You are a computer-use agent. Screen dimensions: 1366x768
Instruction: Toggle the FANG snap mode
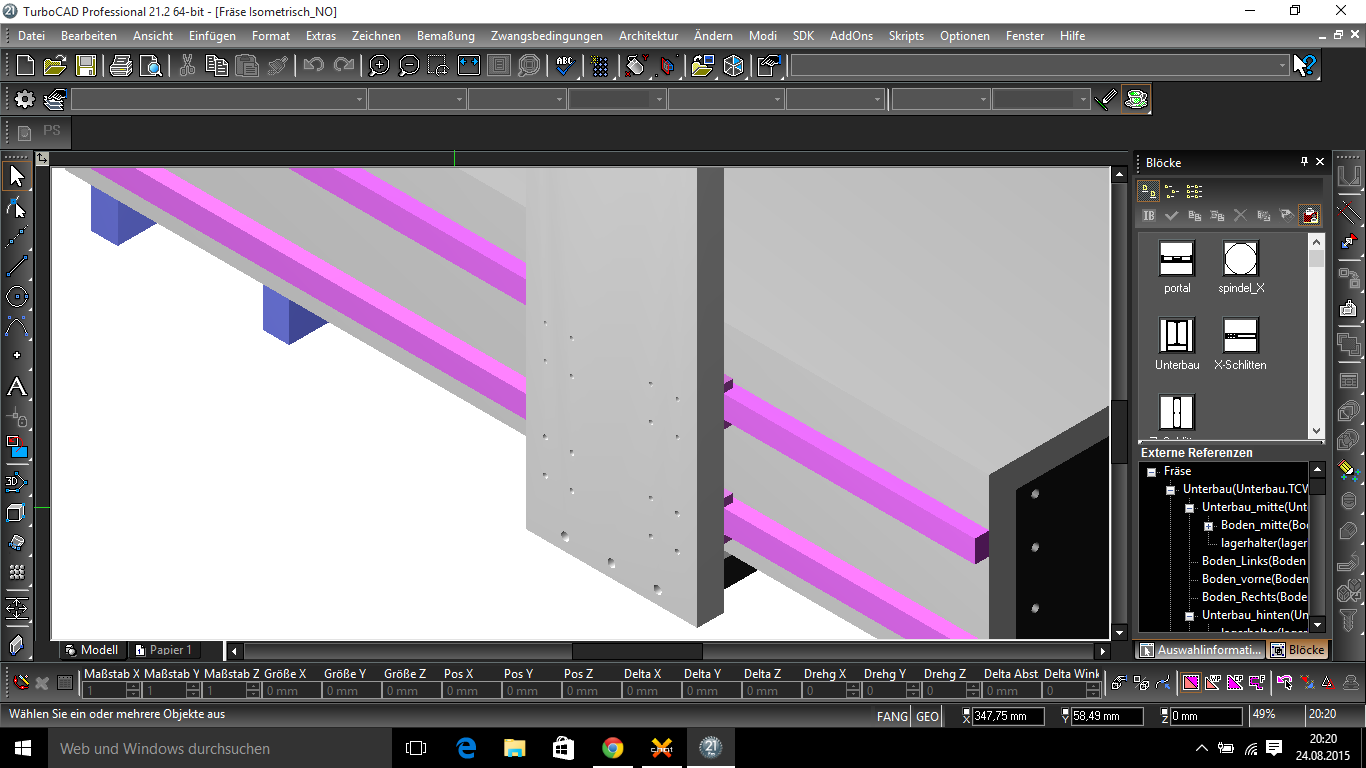tap(893, 716)
